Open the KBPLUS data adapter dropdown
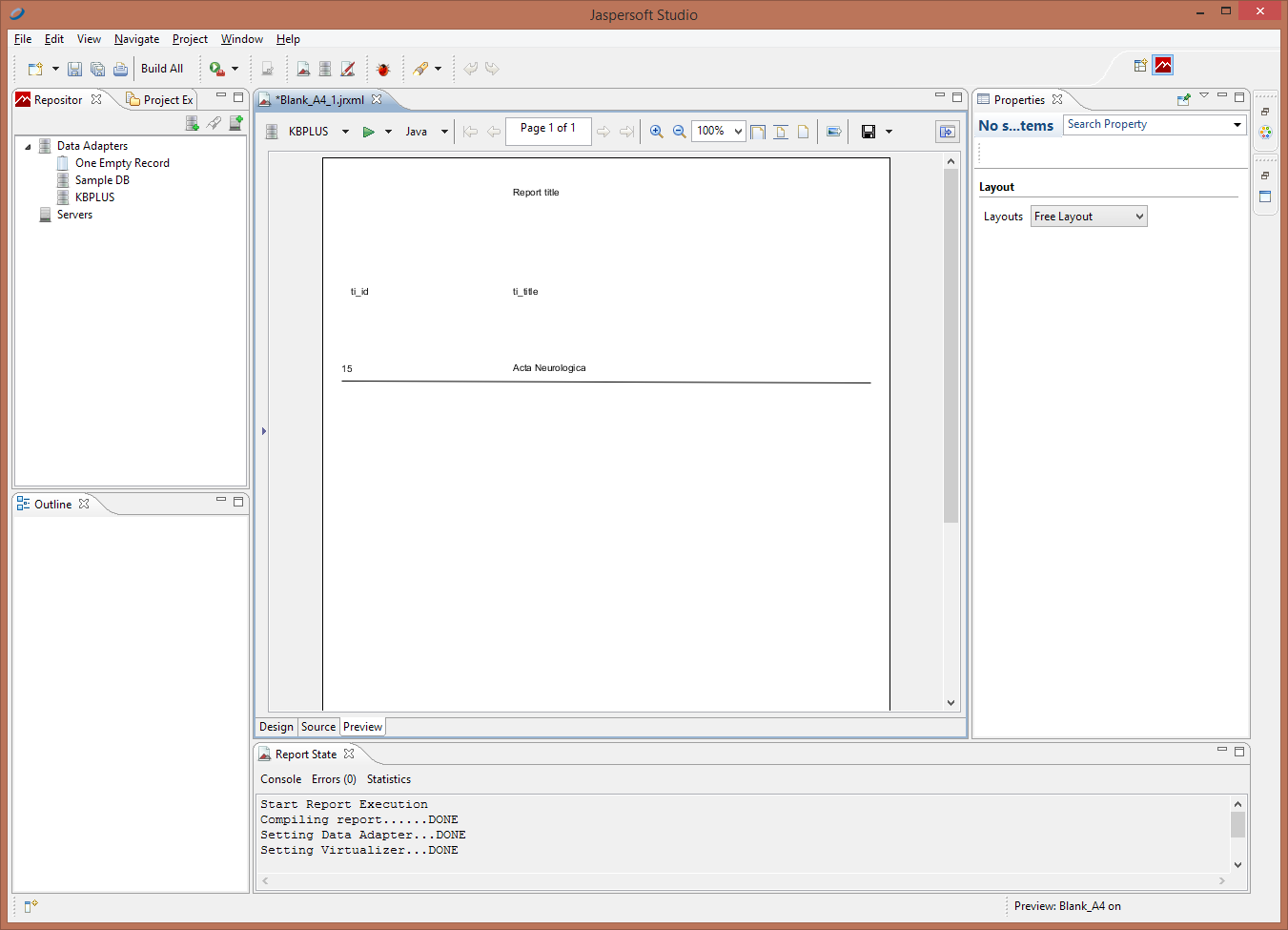The image size is (1288, 930). tap(345, 132)
